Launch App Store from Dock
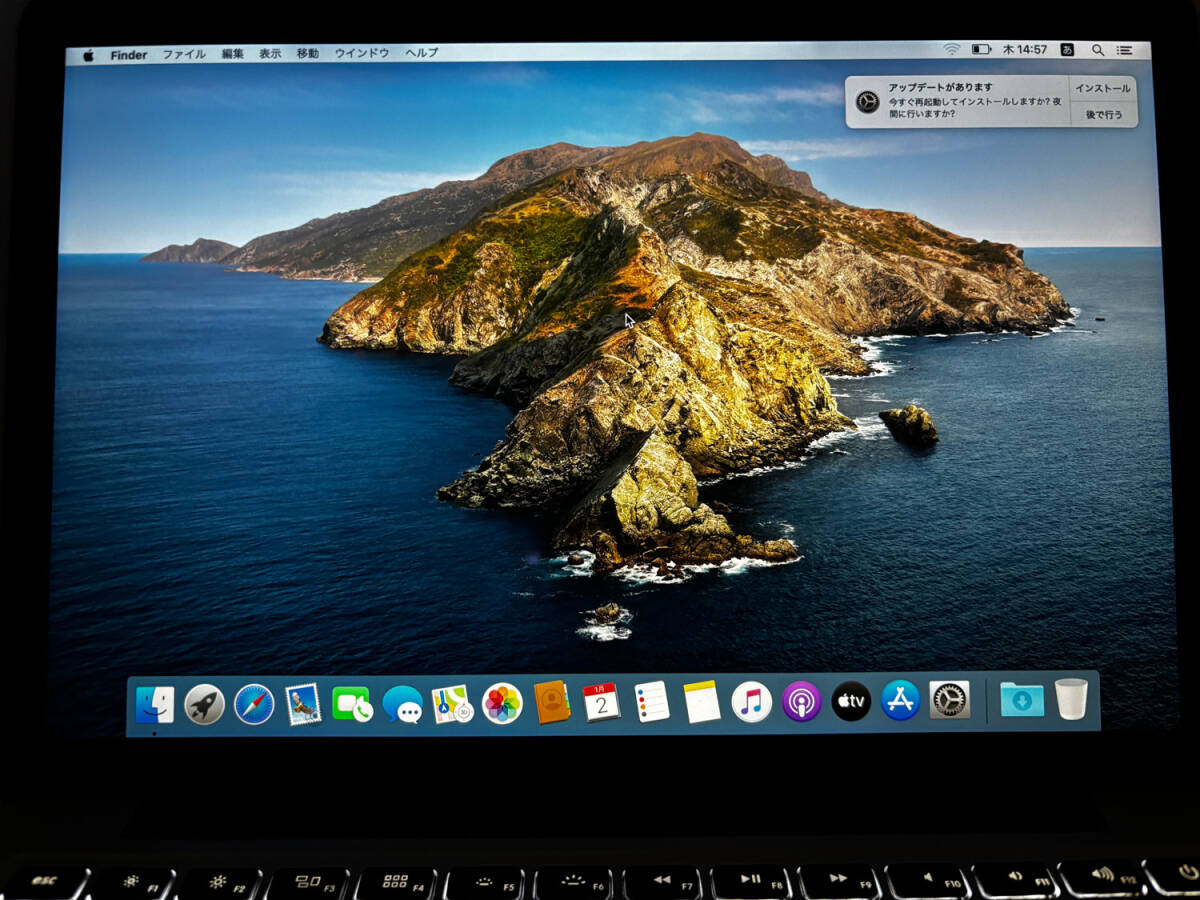This screenshot has height=900, width=1200. [x=900, y=701]
